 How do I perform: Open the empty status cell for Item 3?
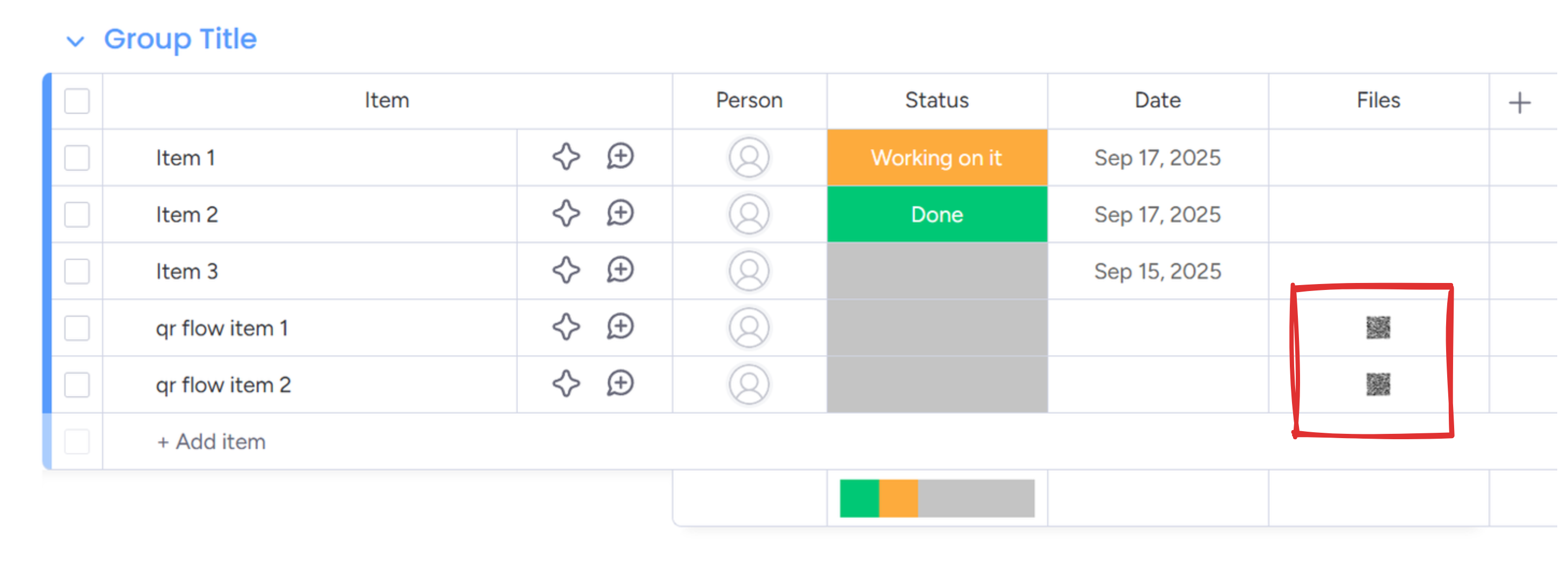[x=936, y=271]
